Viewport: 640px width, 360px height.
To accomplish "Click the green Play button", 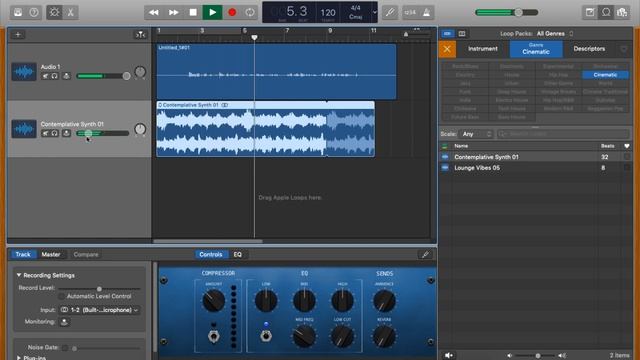I will (x=213, y=12).
